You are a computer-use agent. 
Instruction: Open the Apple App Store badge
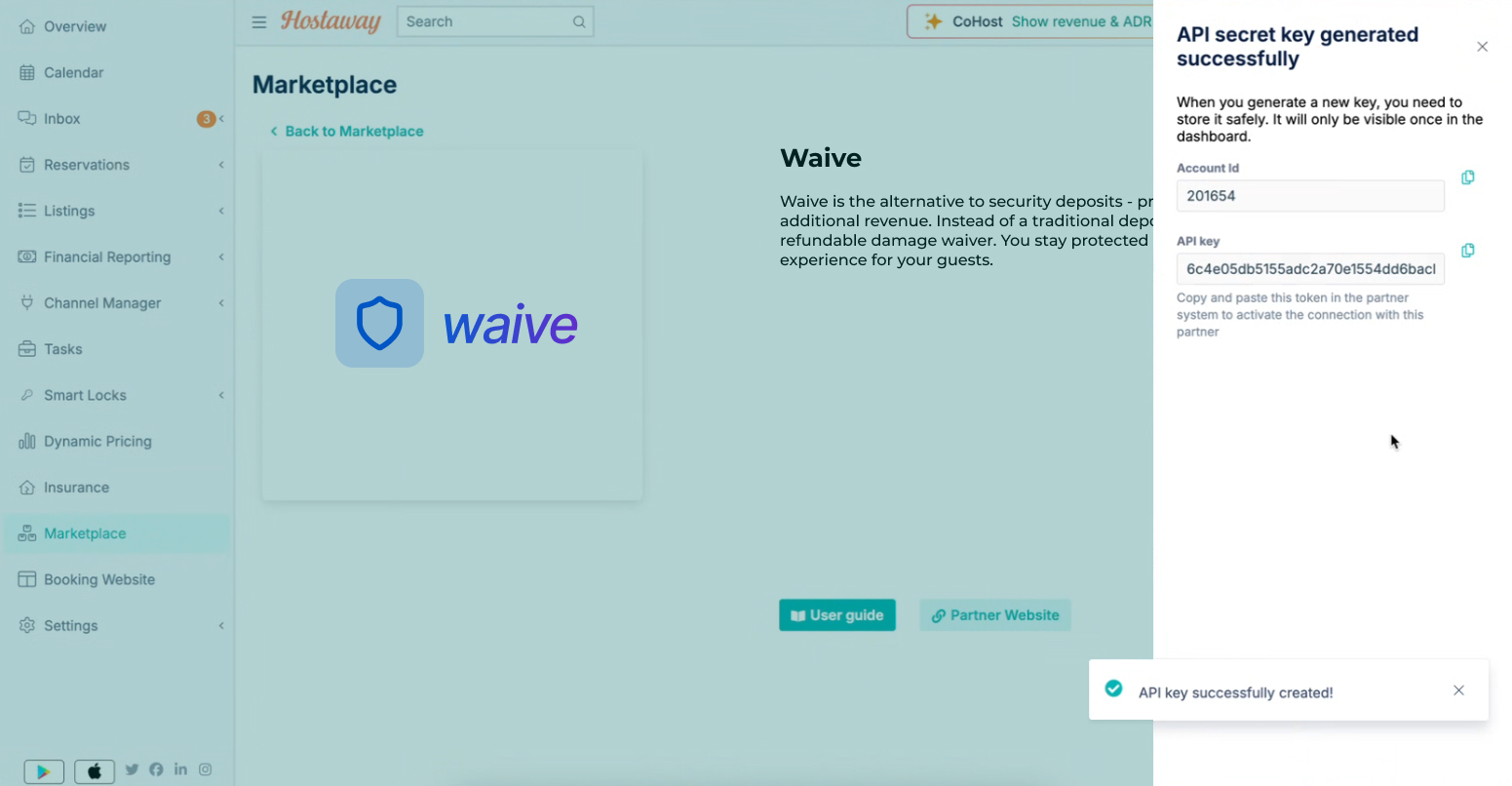[95, 770]
